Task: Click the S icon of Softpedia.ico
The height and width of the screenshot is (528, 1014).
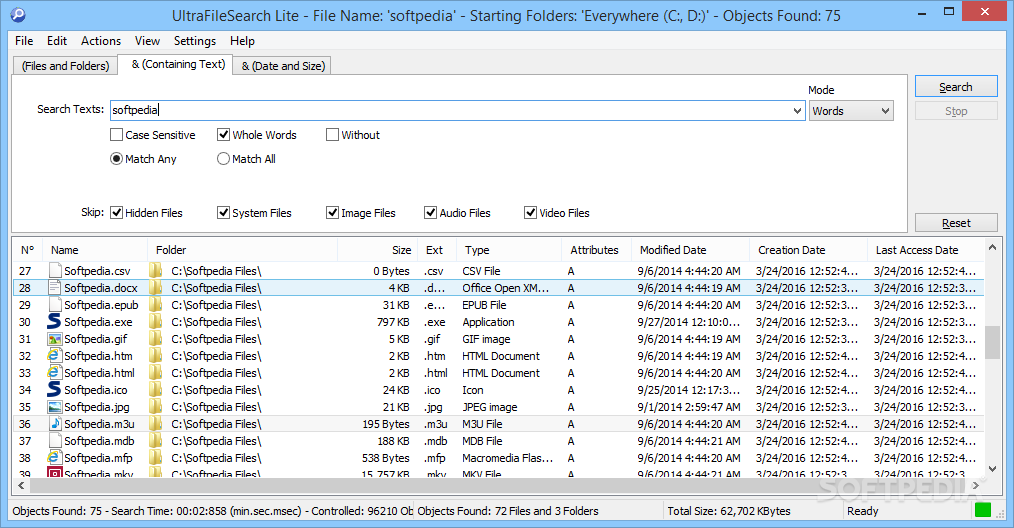Action: (x=54, y=390)
